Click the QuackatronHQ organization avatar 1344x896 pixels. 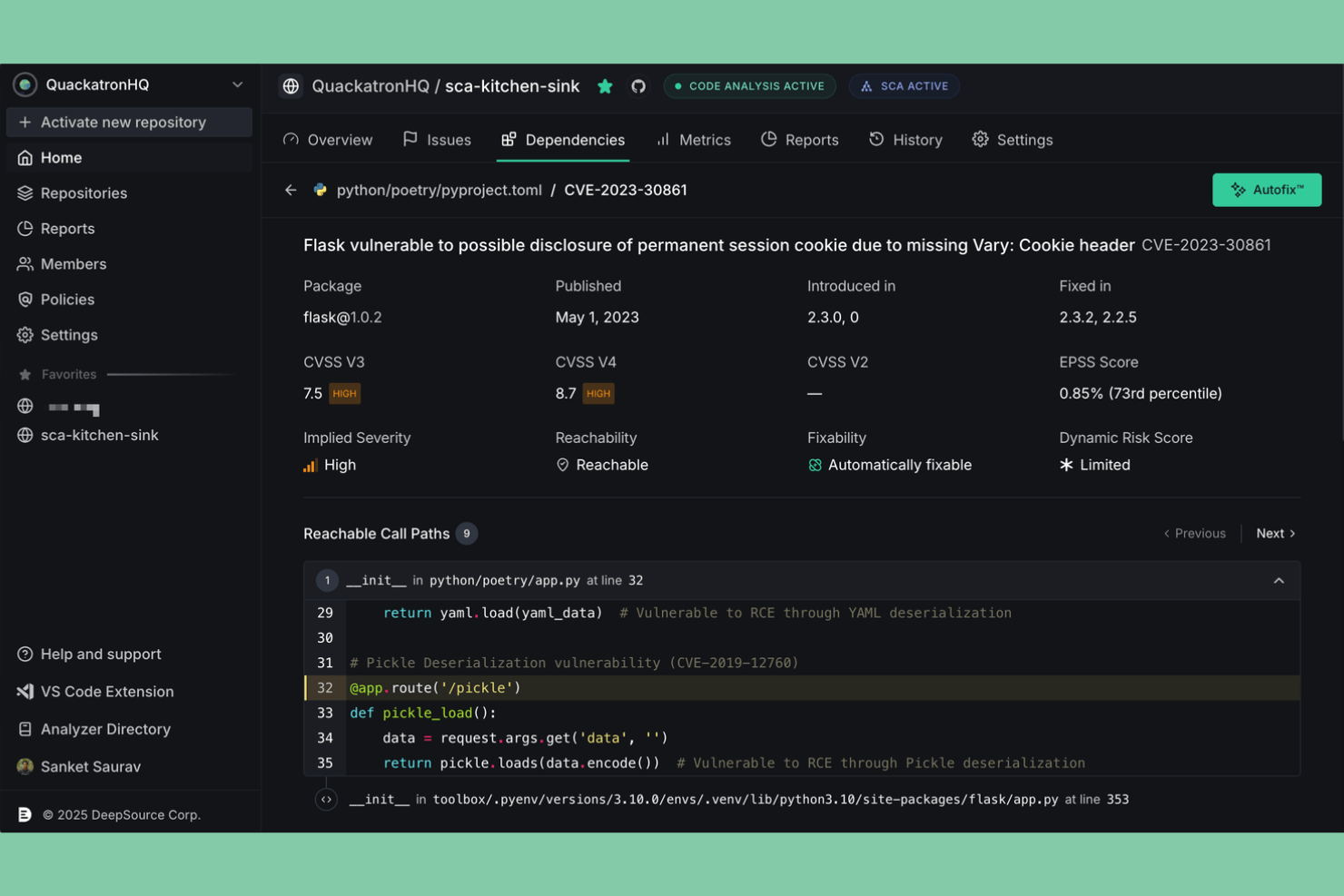coord(25,84)
